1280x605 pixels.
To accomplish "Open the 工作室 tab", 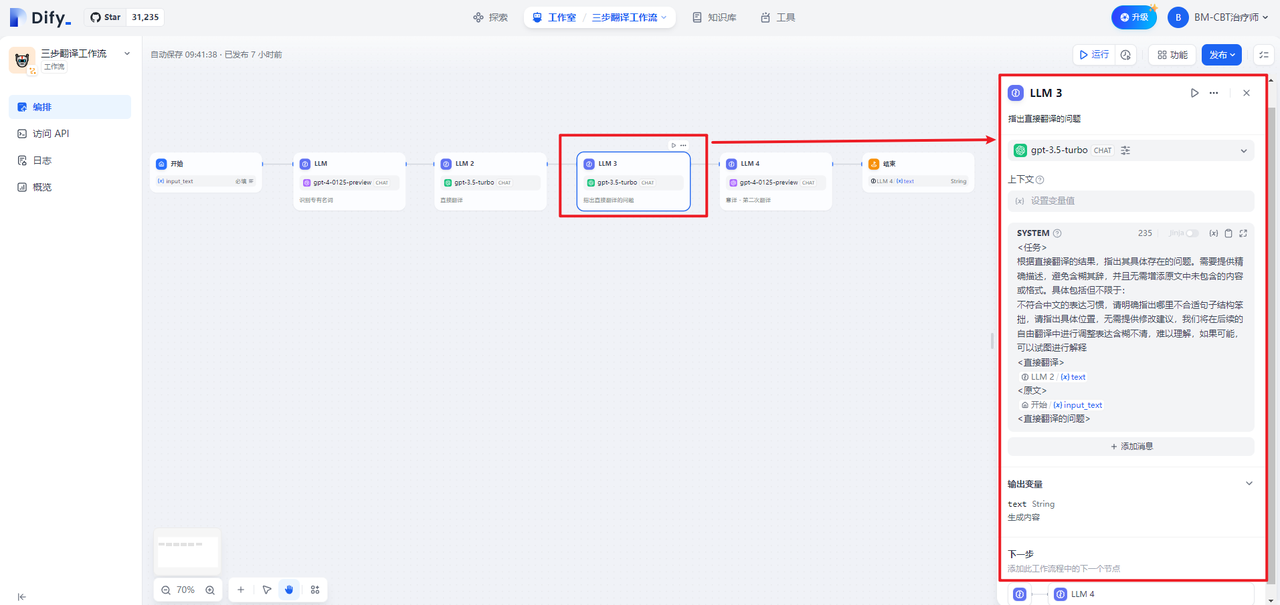I will (554, 17).
